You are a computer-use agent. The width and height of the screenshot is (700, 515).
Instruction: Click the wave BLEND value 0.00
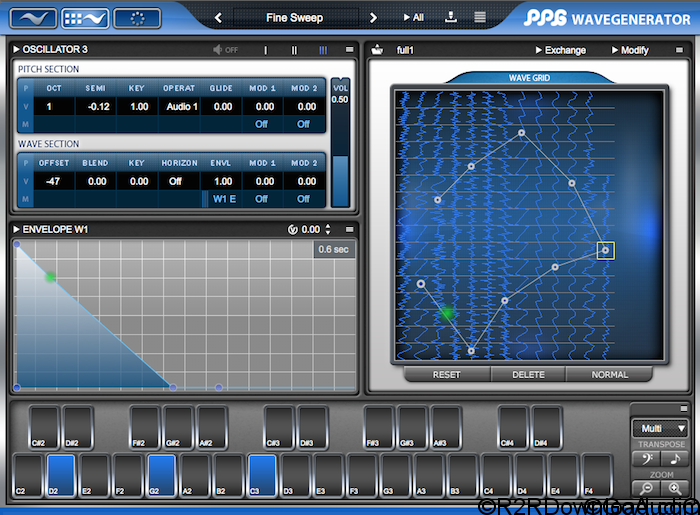point(96,182)
